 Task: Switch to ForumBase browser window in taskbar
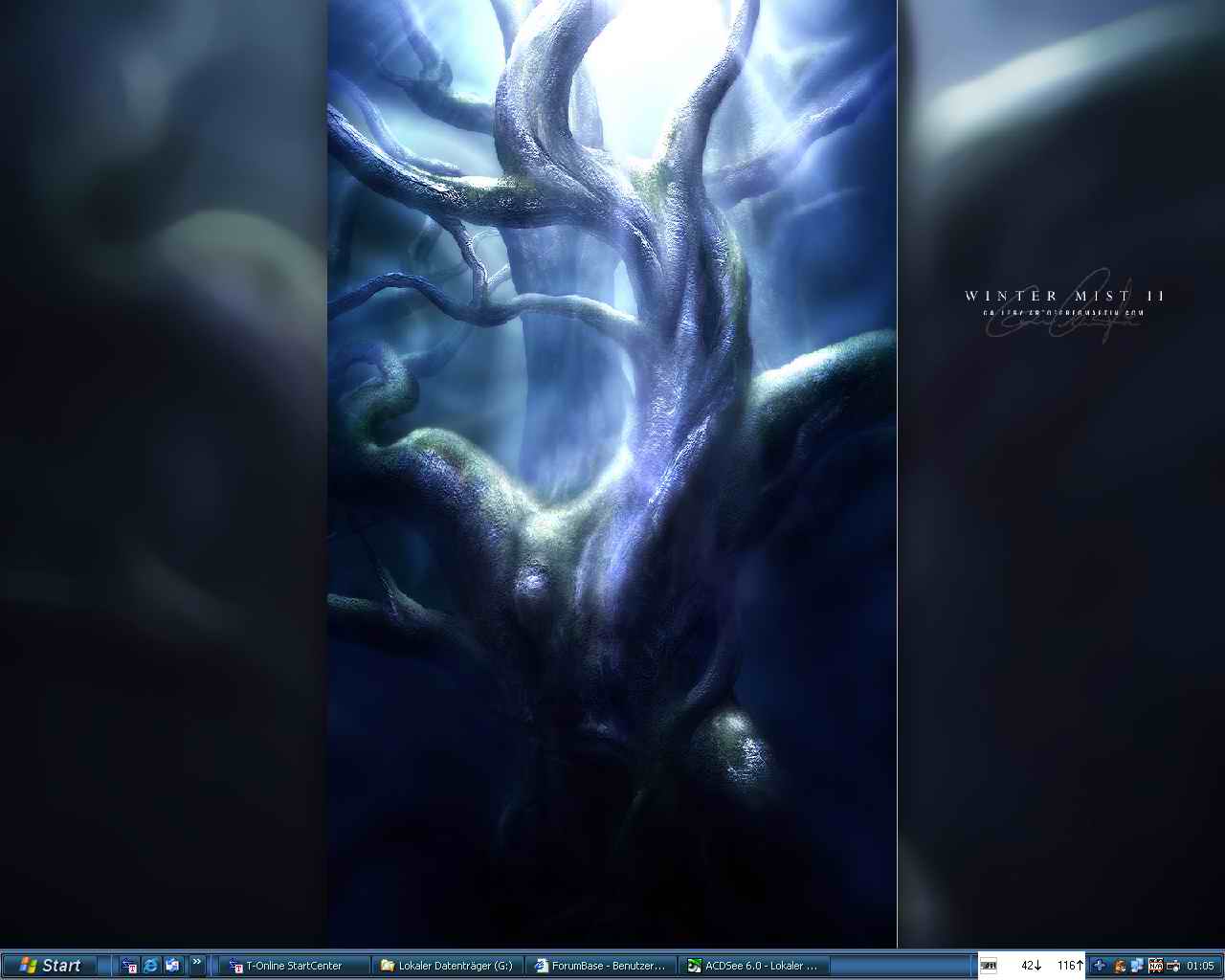[602, 966]
